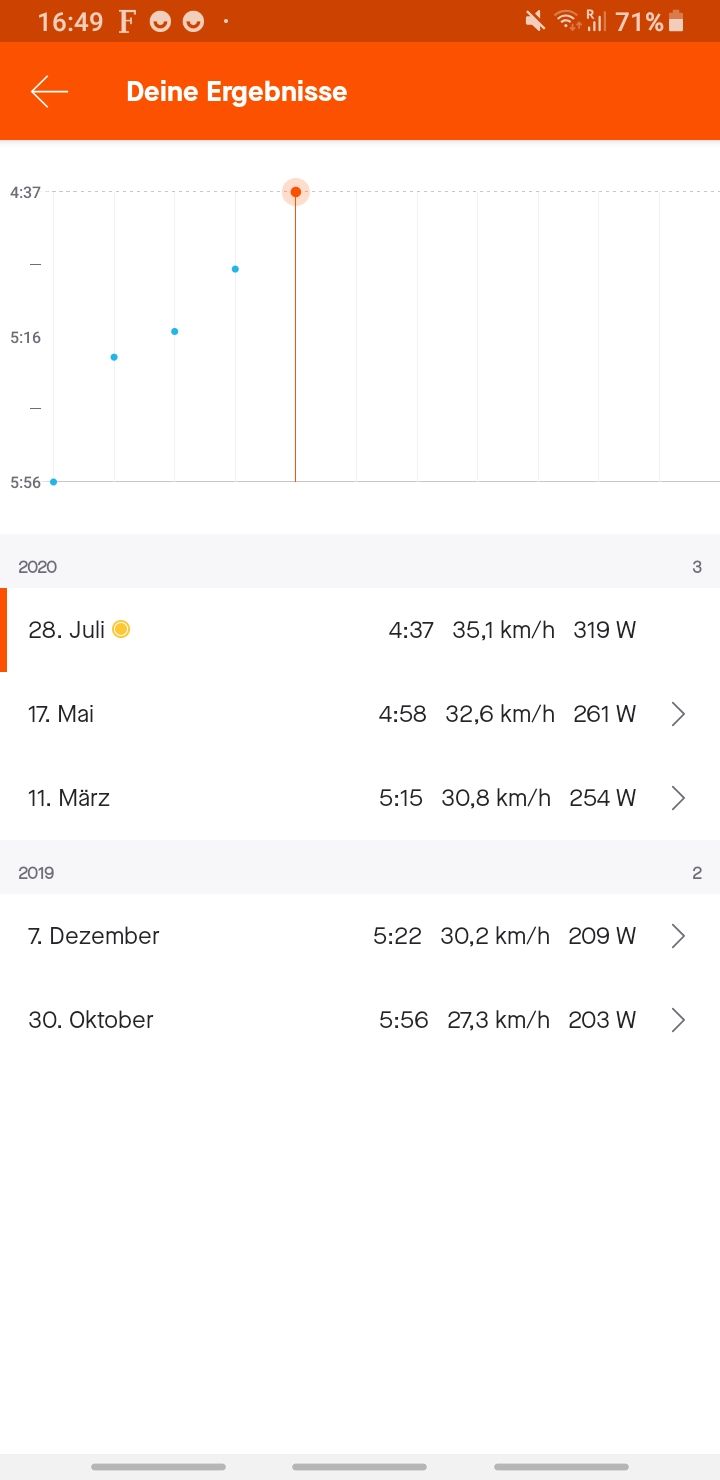Screen dimensions: 720x1480
Task: Tap the muted sound status icon
Action: [535, 21]
